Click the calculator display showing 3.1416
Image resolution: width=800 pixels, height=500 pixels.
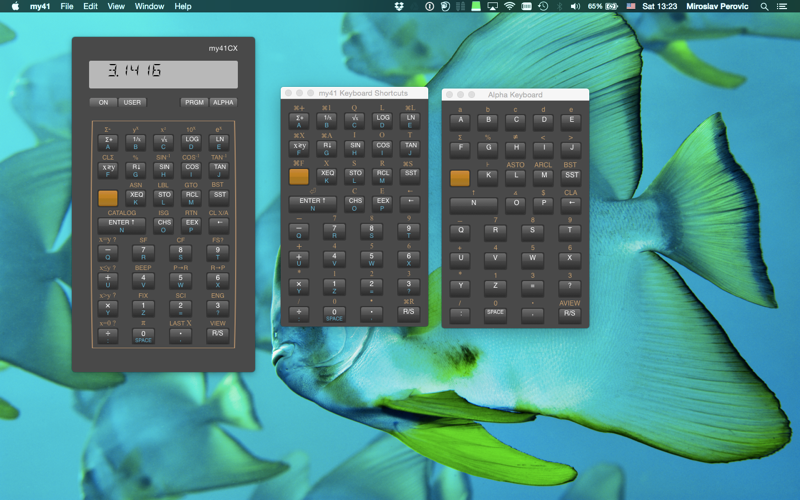point(163,74)
